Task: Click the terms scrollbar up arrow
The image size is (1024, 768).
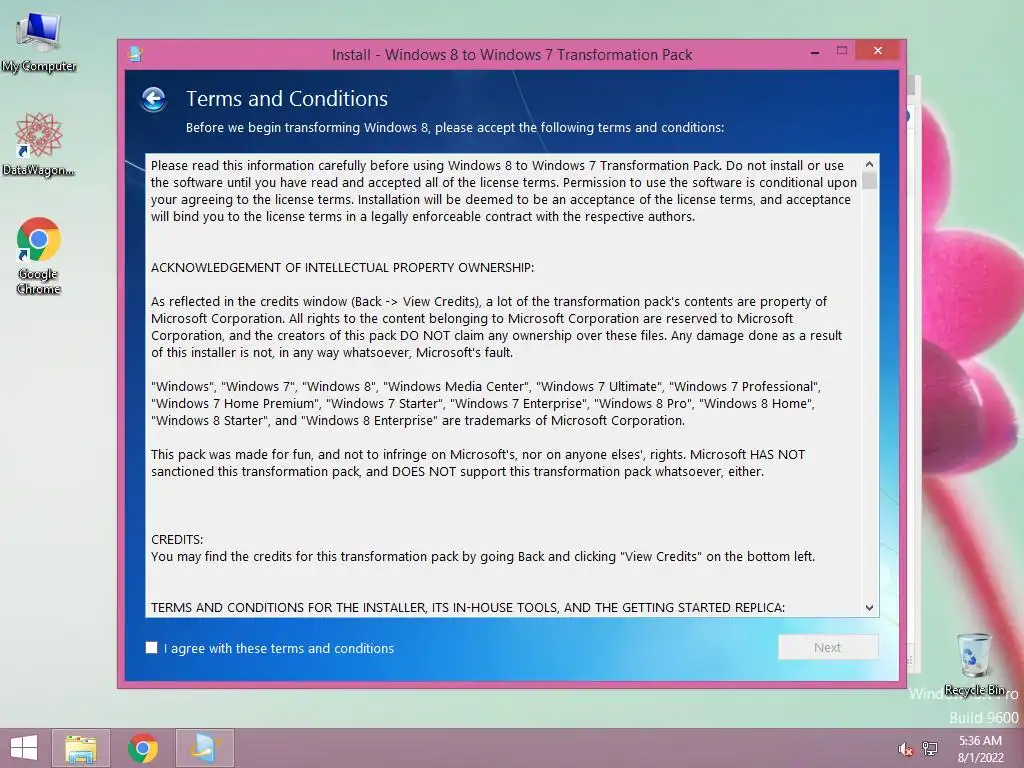Action: [x=869, y=164]
